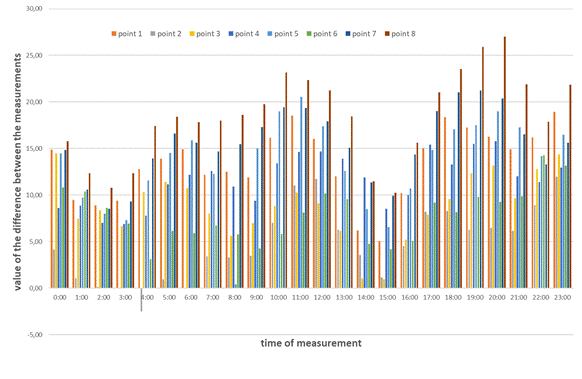Image resolution: width=582 pixels, height=379 pixels.
Task: Click the -5,00 y-axis label
Action: 35,334
